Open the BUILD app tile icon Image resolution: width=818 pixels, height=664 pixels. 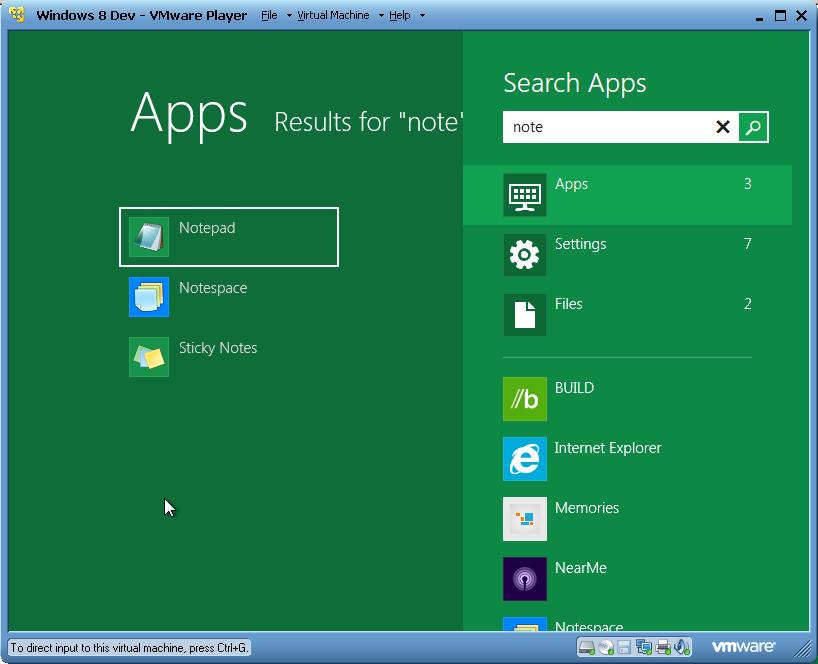coord(525,399)
